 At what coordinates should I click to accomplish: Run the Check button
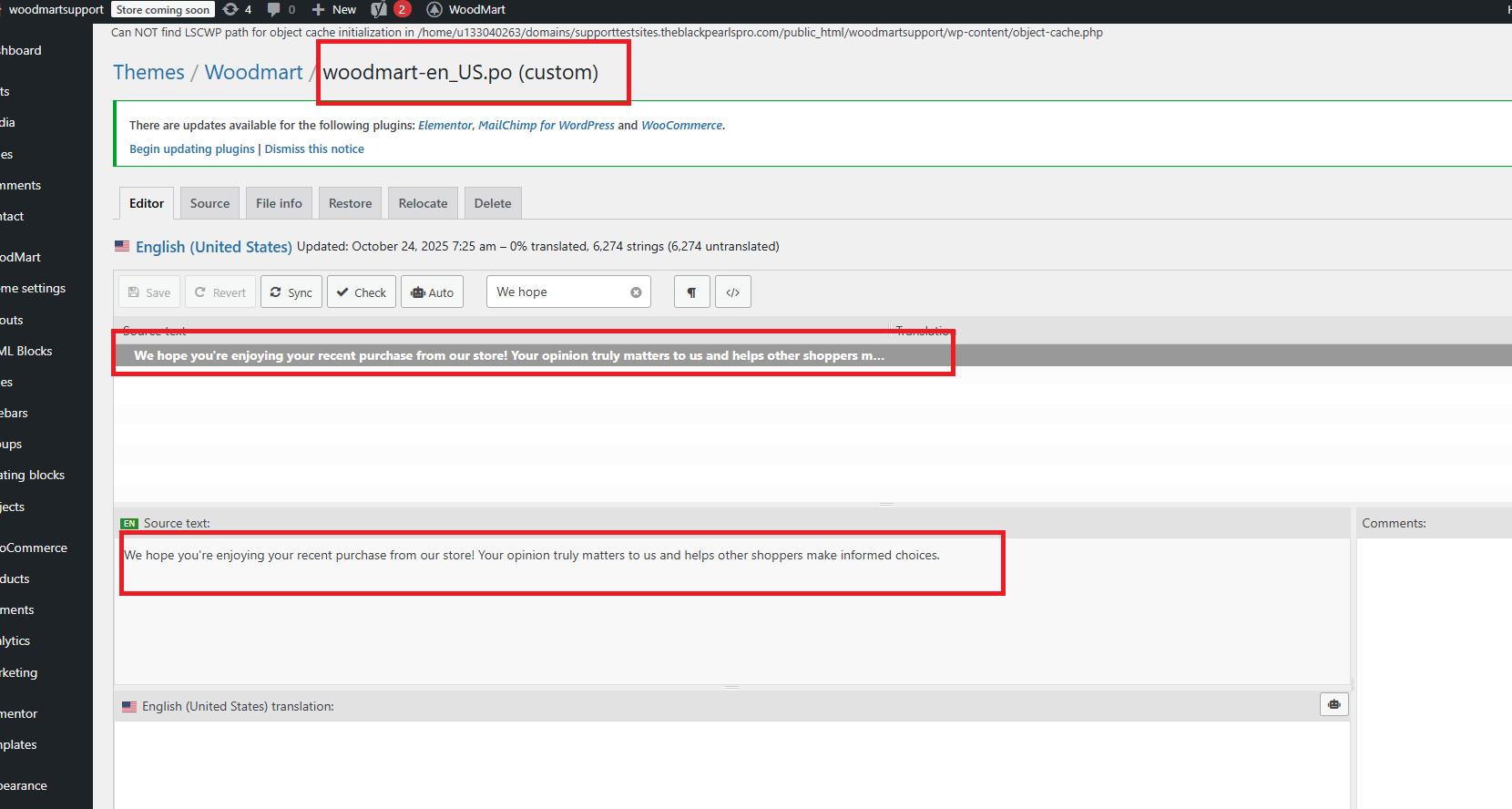point(362,292)
